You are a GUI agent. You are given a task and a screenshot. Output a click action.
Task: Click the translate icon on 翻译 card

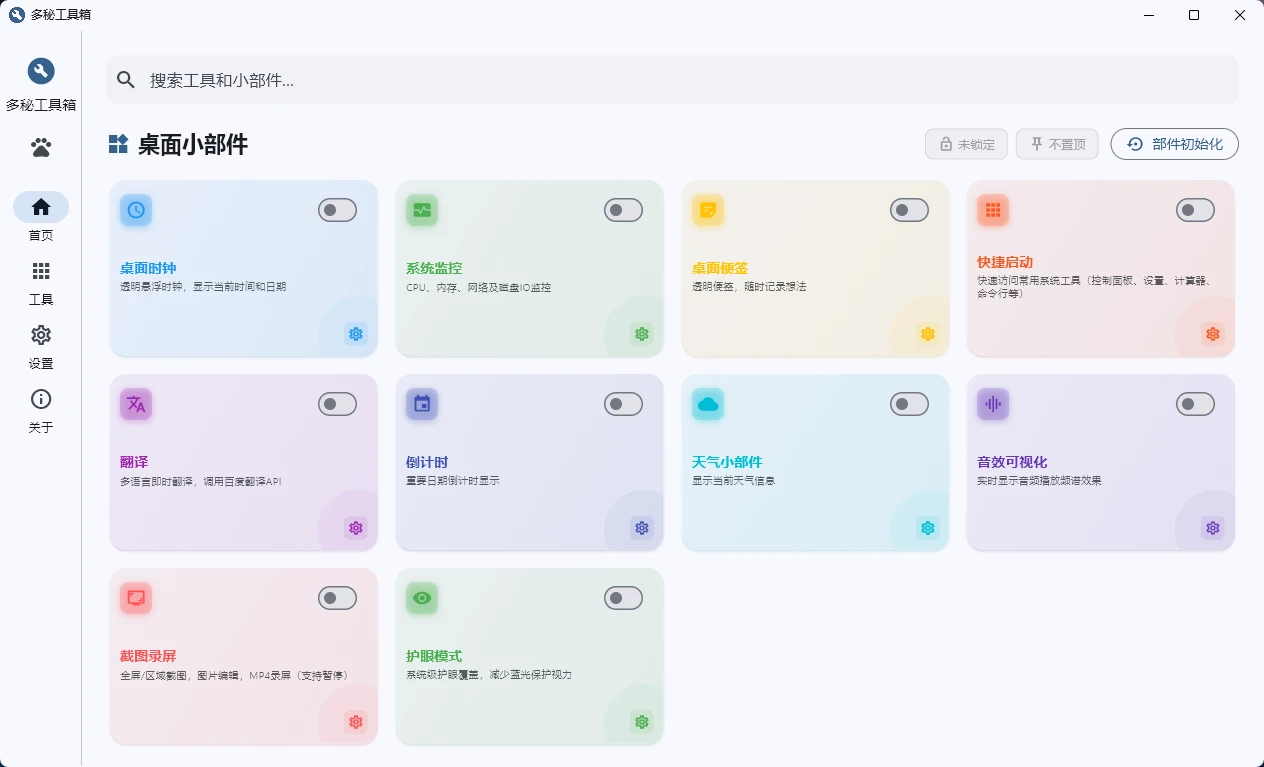[136, 404]
